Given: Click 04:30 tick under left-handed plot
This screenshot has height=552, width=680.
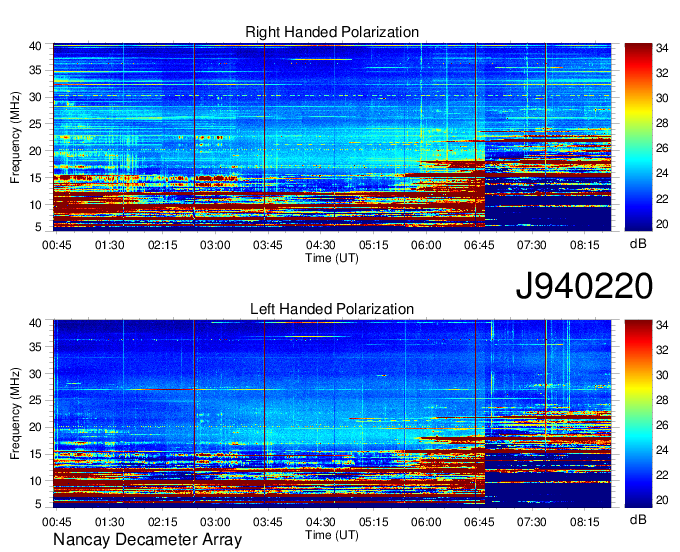Looking at the screenshot, I should pyautogui.click(x=320, y=522).
